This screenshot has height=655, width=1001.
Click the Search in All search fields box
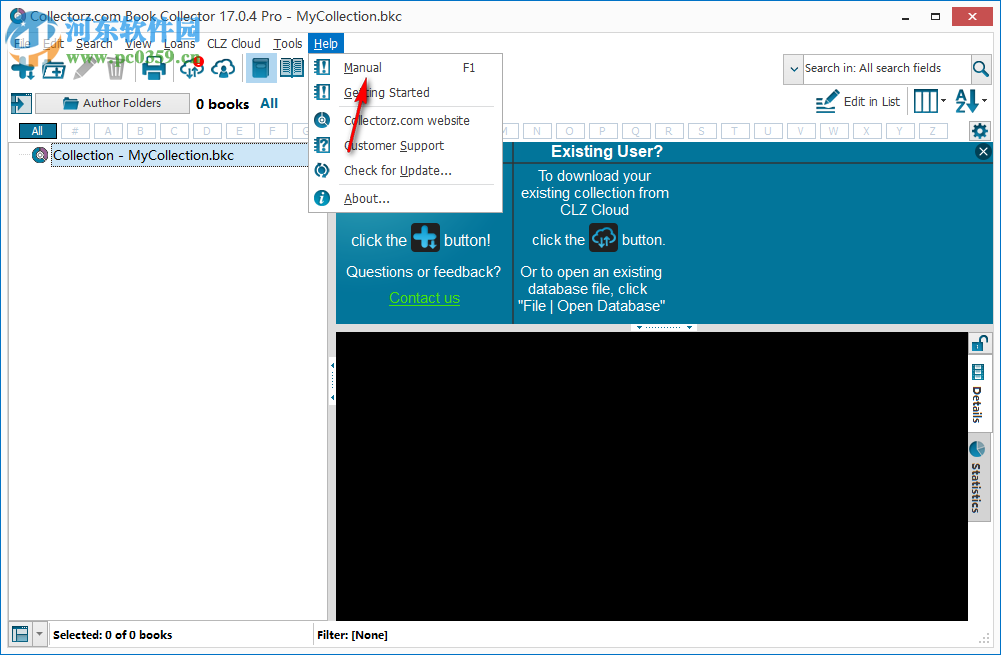pyautogui.click(x=886, y=68)
